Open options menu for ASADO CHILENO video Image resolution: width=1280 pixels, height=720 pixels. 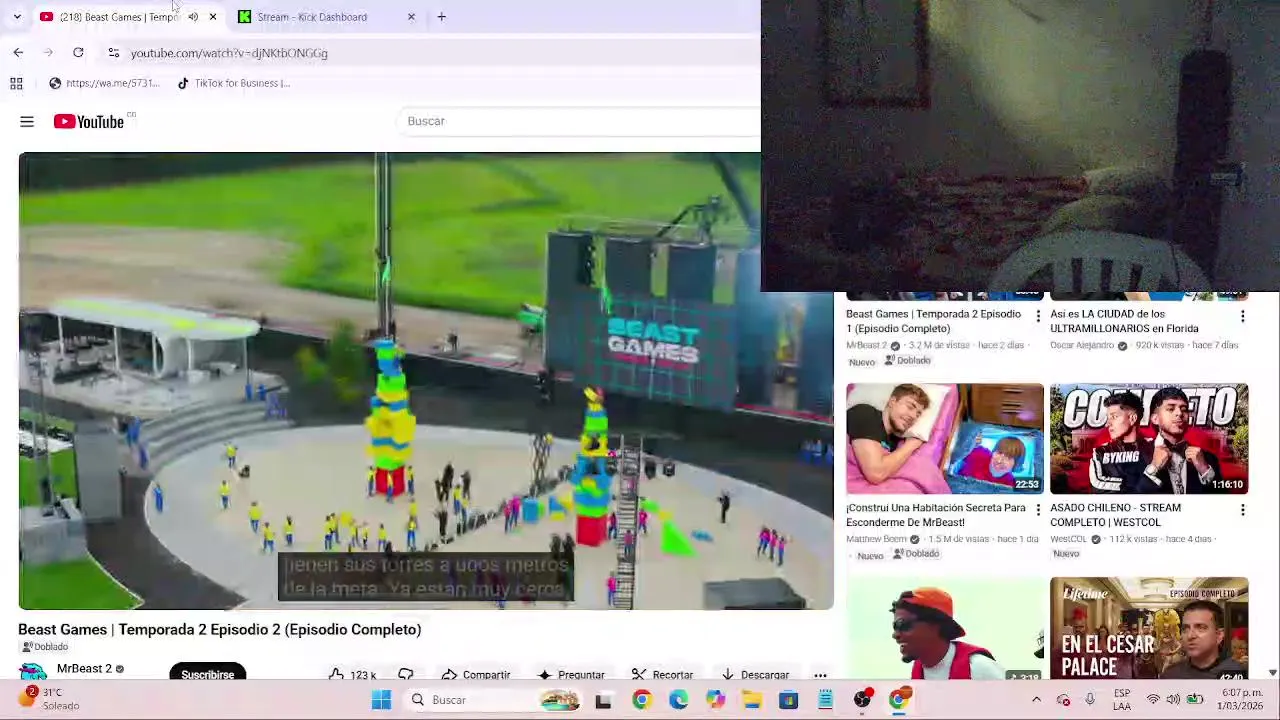[x=1243, y=510]
